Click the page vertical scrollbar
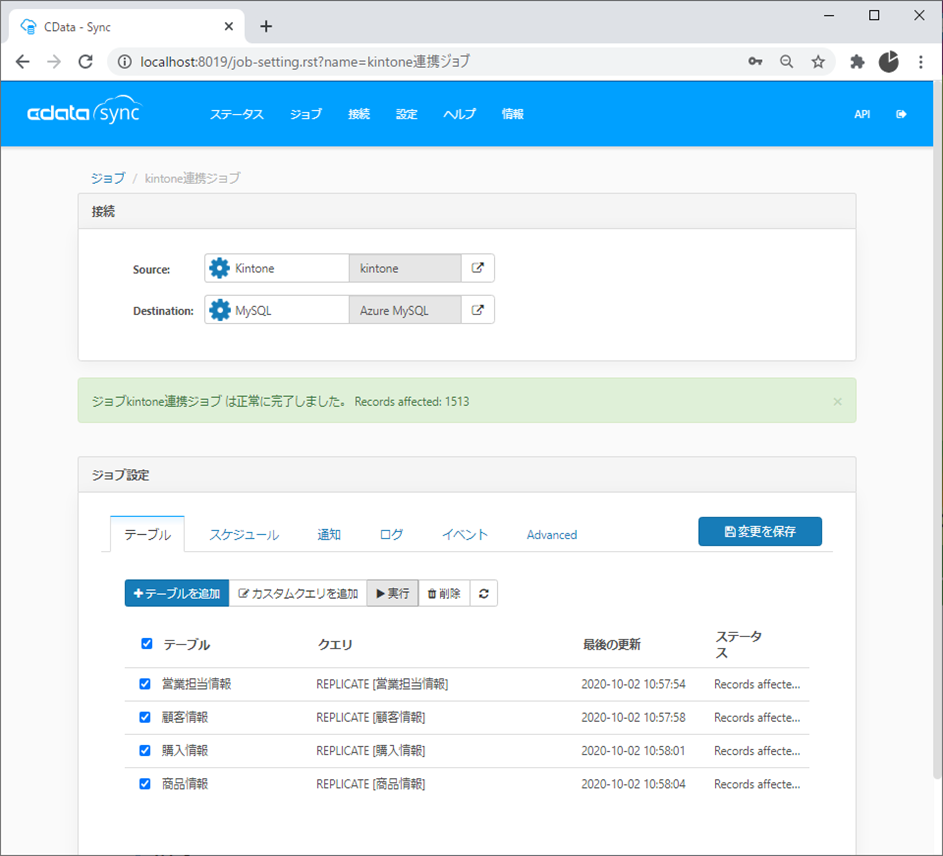This screenshot has width=943, height=856. [938, 428]
